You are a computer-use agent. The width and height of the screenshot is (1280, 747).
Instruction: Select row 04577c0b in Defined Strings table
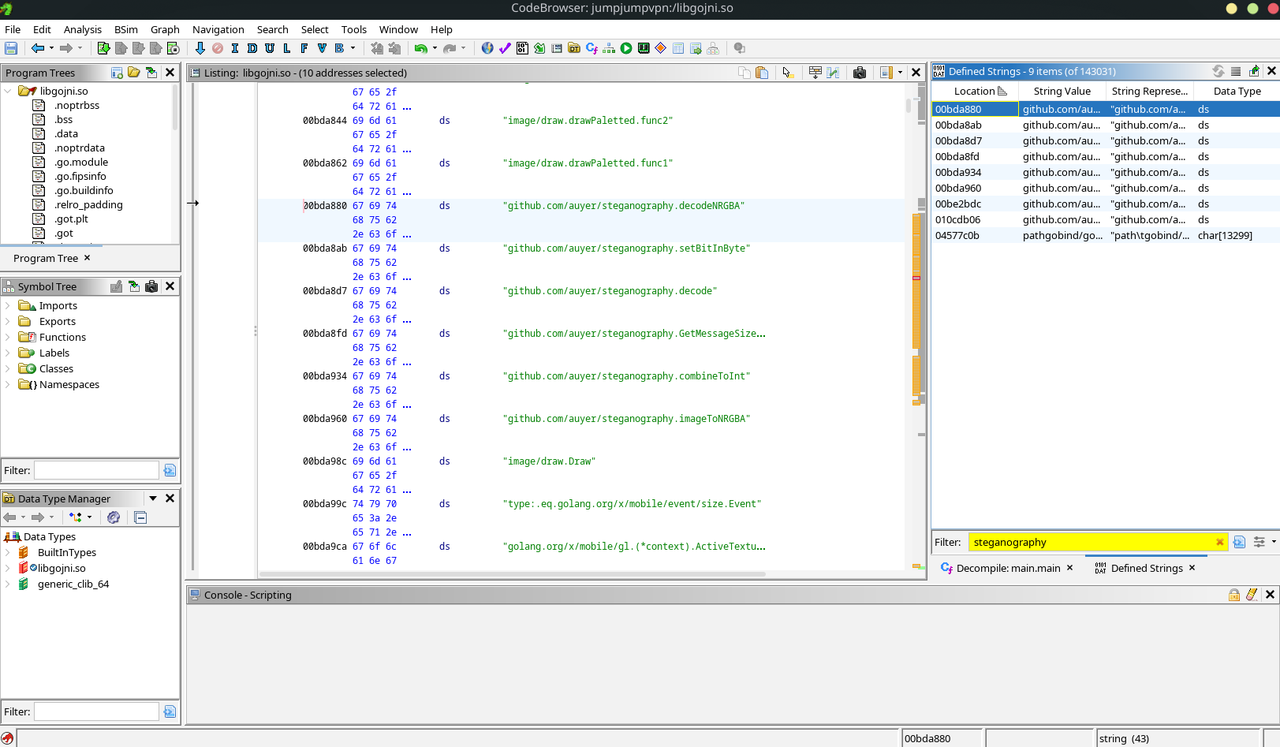[1105, 235]
